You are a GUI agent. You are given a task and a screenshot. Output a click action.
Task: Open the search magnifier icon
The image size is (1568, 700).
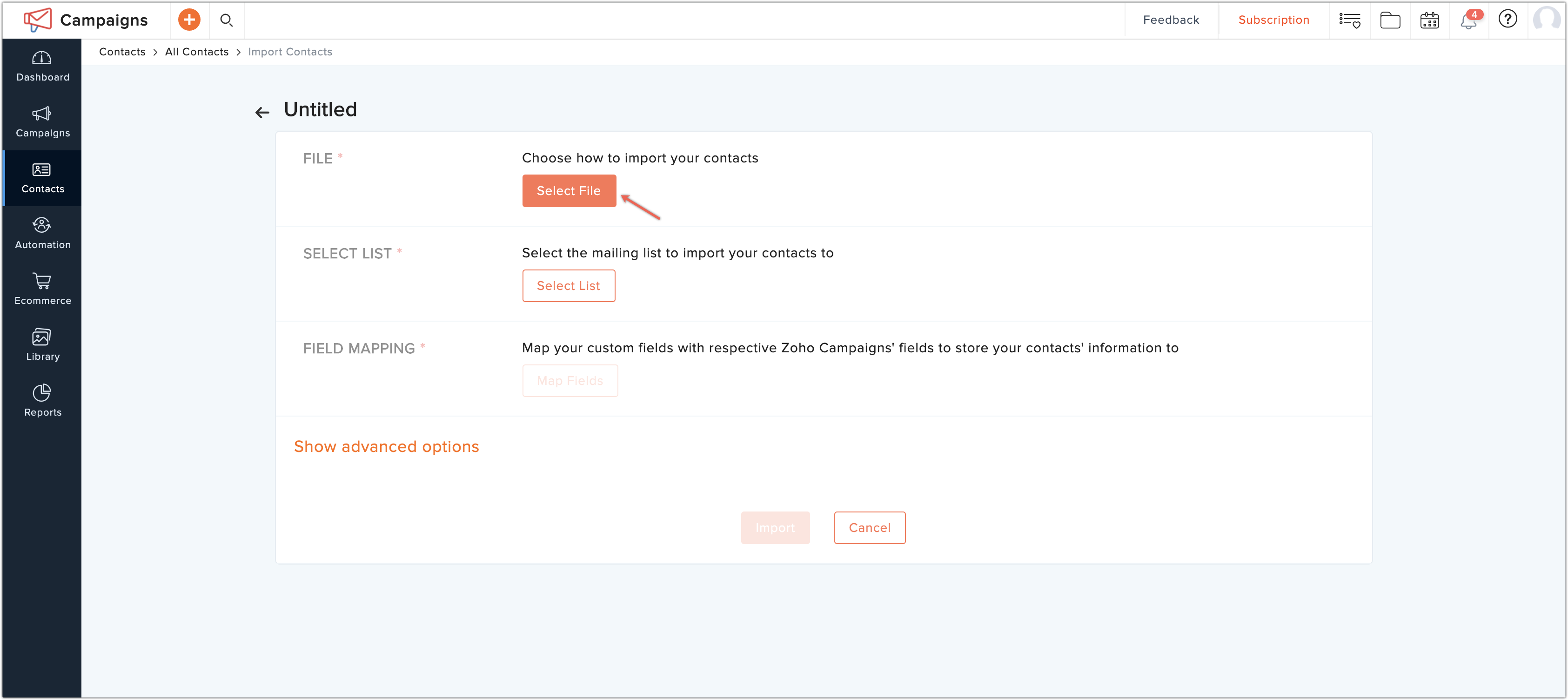[227, 20]
